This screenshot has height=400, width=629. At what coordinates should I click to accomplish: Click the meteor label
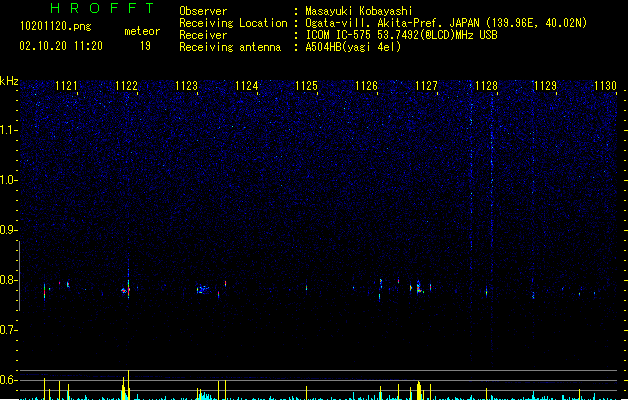click(142, 31)
